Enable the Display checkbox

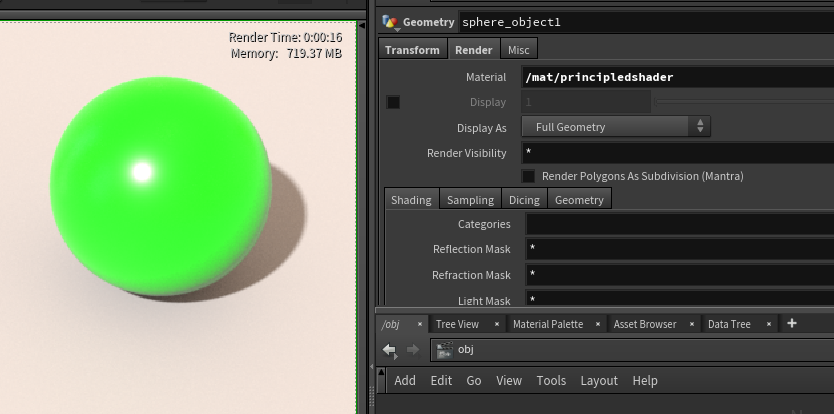pos(393,102)
